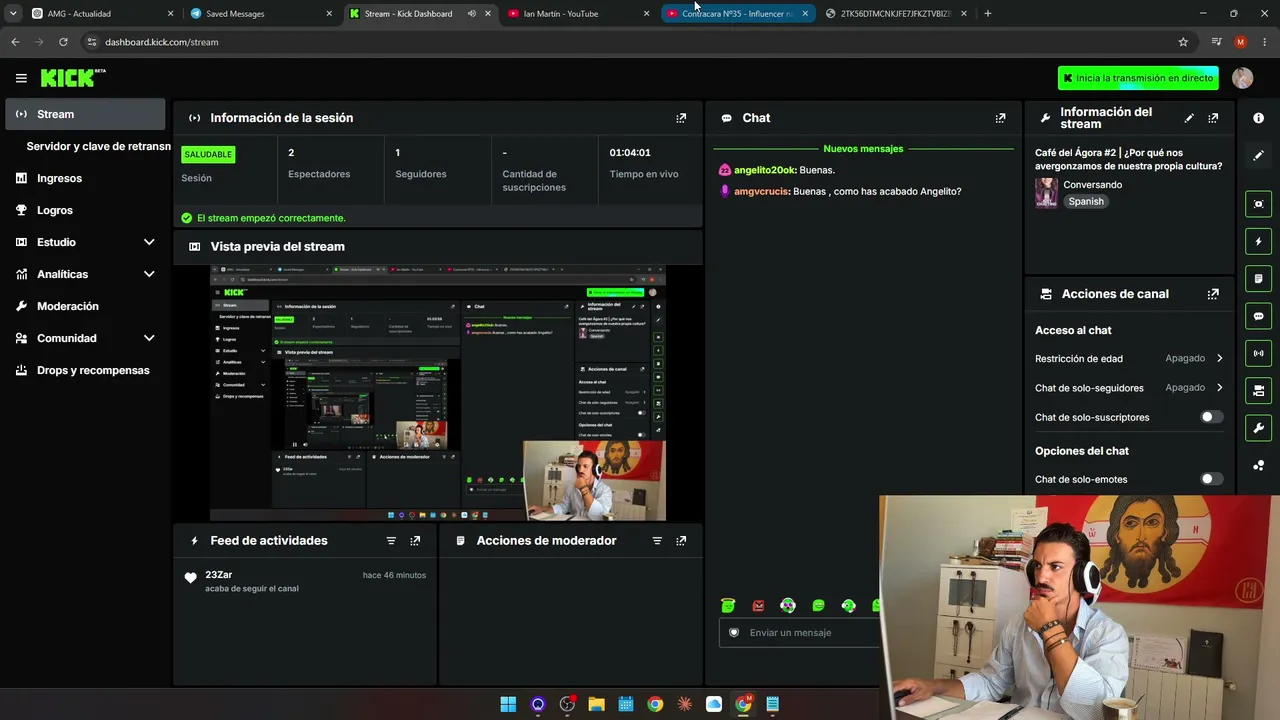The width and height of the screenshot is (1280, 720).
Task: Toggle the channel actions icon in right sidebar
Action: click(x=1258, y=390)
